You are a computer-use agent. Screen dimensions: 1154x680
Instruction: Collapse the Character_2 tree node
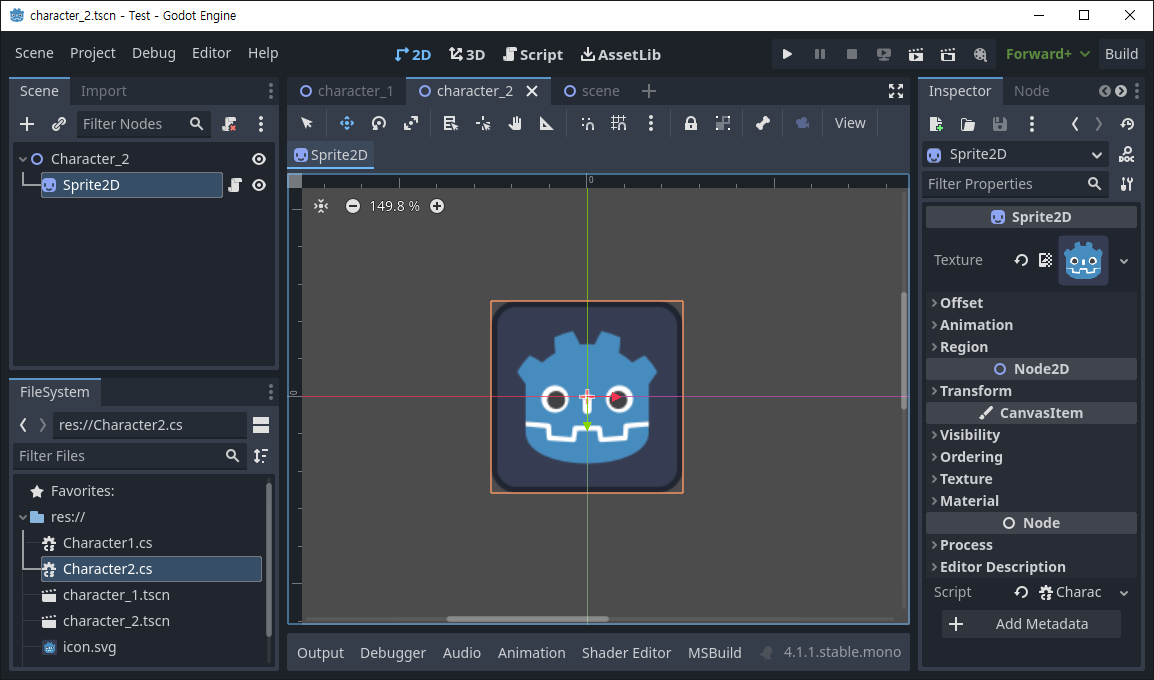[x=23, y=159]
